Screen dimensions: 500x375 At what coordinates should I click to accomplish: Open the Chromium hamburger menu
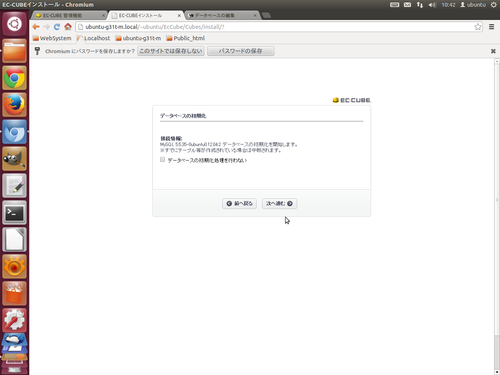491,27
